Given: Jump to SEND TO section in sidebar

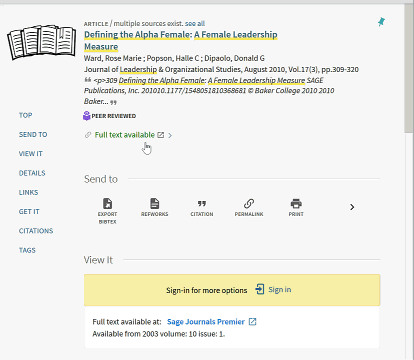Looking at the screenshot, I should pyautogui.click(x=33, y=135).
